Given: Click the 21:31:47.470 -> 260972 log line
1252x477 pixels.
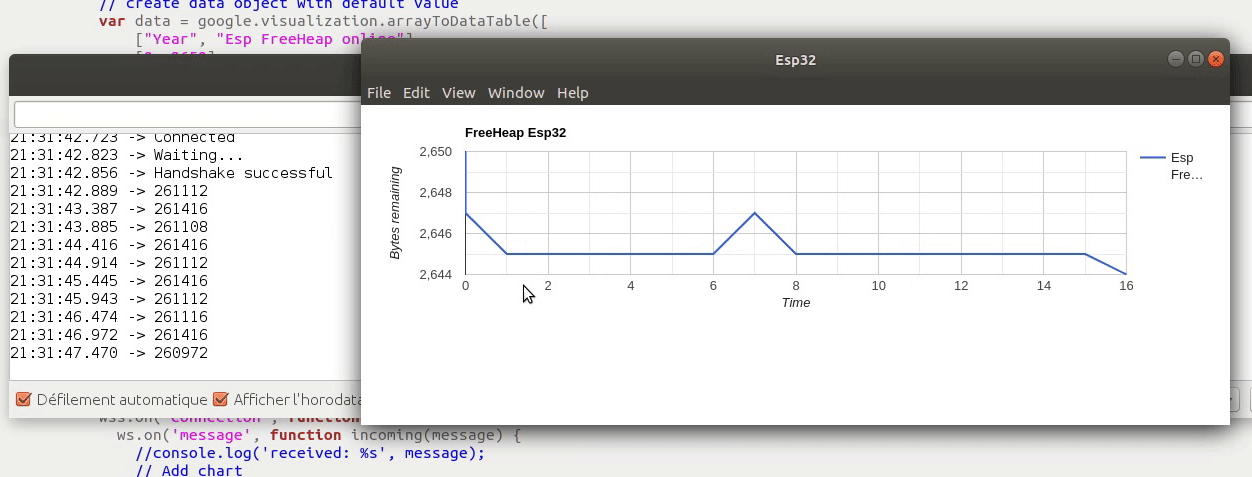Looking at the screenshot, I should (109, 353).
